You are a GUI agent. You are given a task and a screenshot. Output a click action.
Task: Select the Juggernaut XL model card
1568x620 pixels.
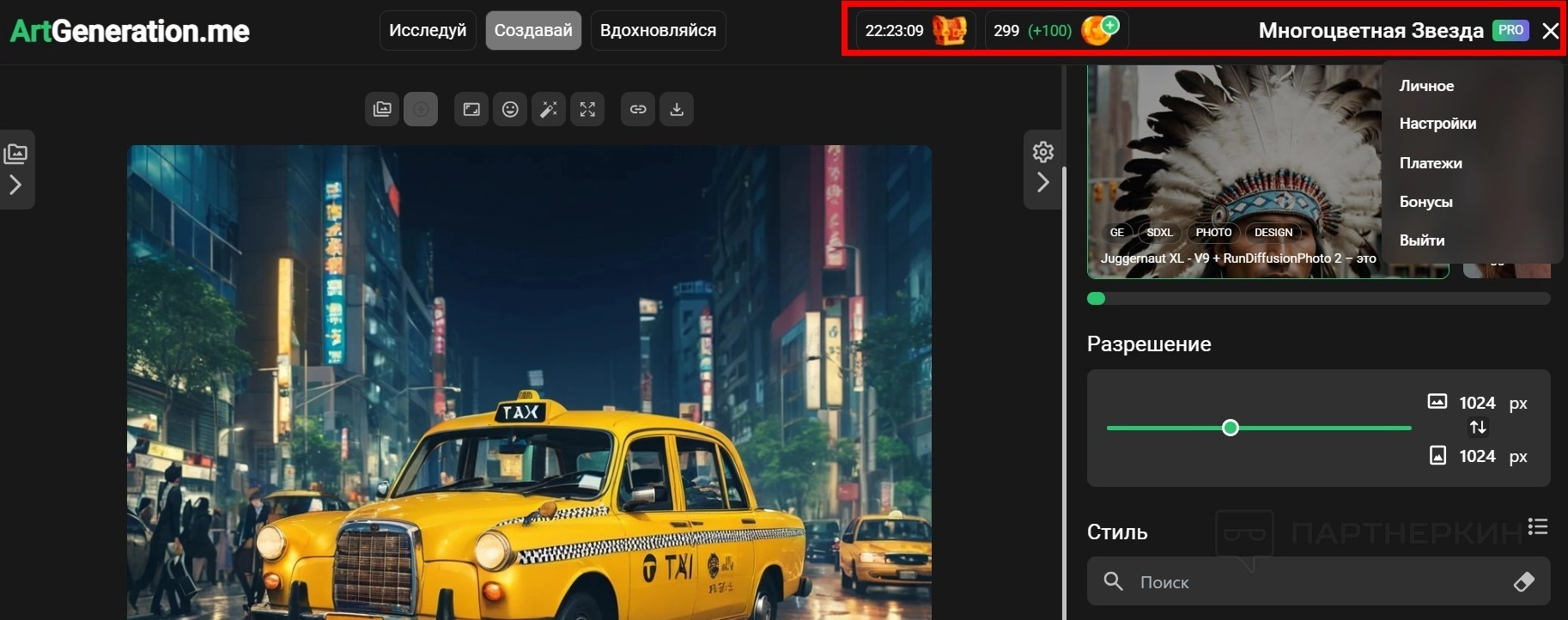pos(1267,172)
